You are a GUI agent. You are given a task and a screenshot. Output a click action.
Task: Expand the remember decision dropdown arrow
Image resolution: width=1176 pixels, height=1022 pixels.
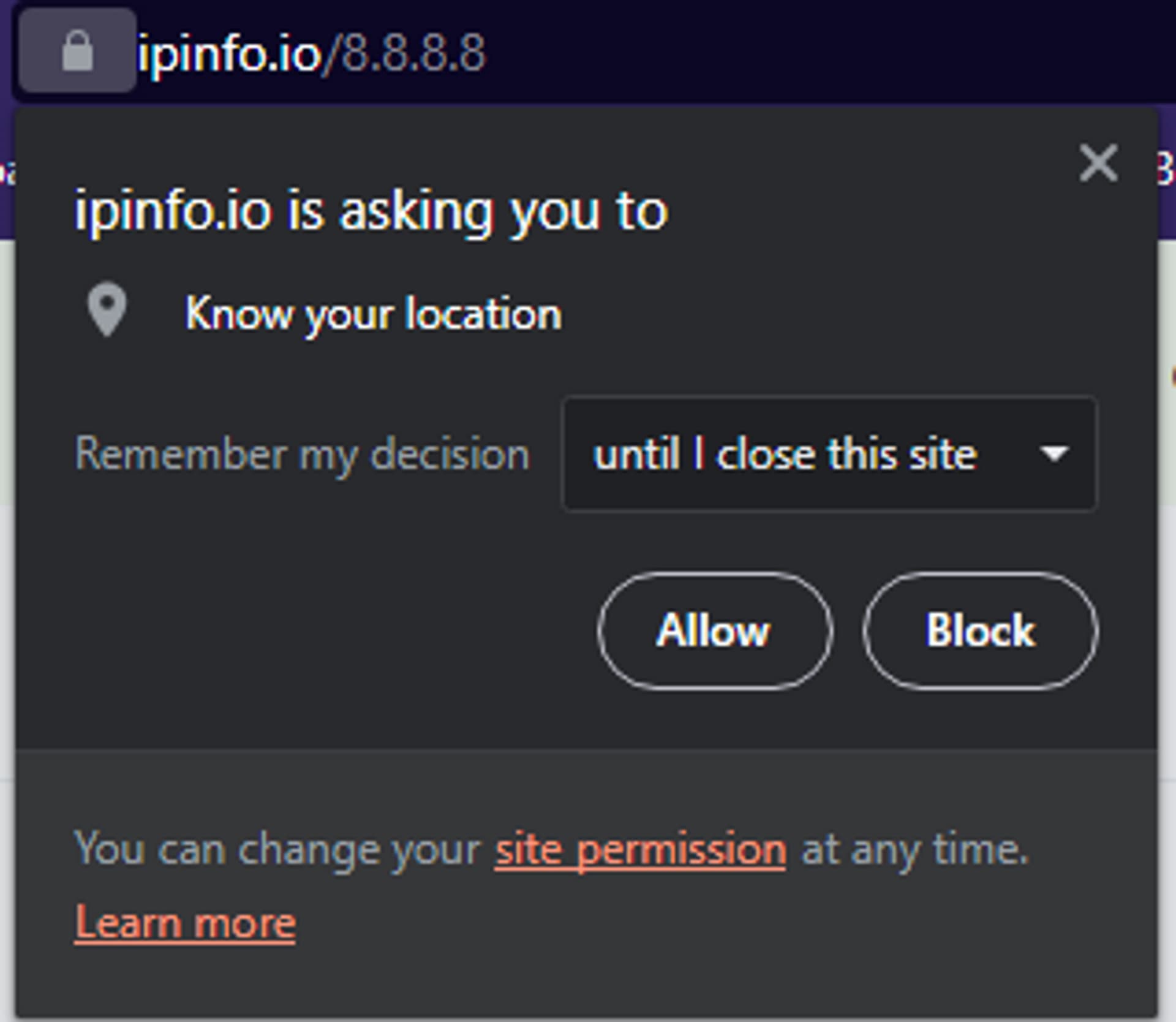click(1053, 454)
